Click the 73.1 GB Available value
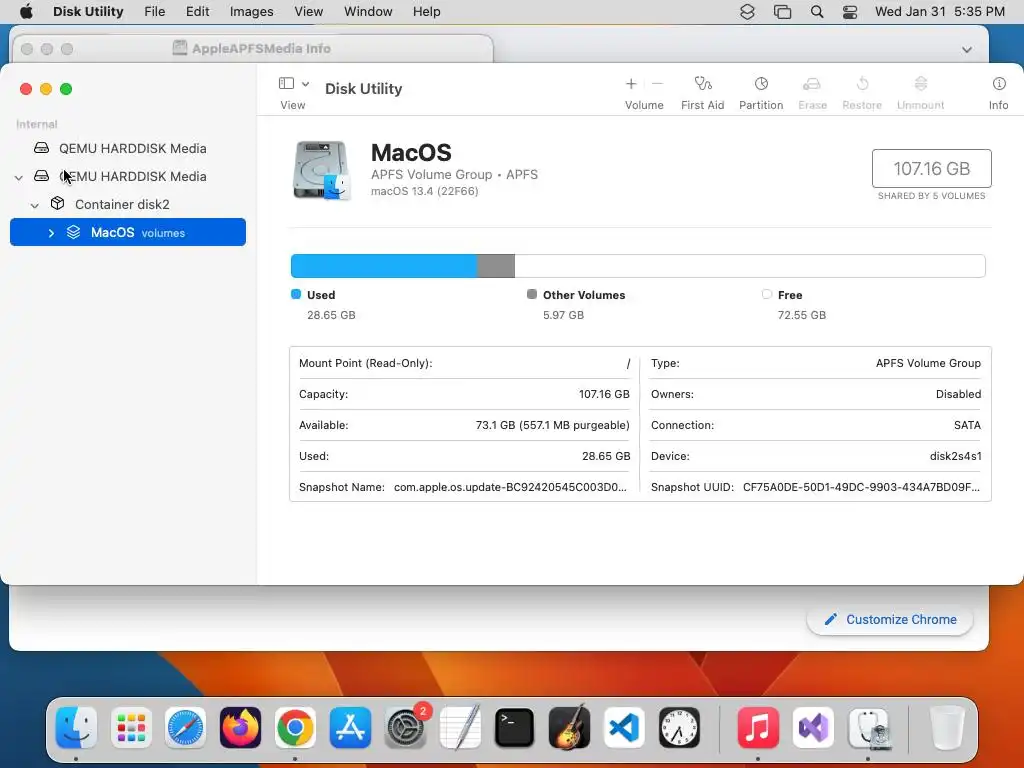Image resolution: width=1024 pixels, height=768 pixels. pyautogui.click(x=552, y=425)
